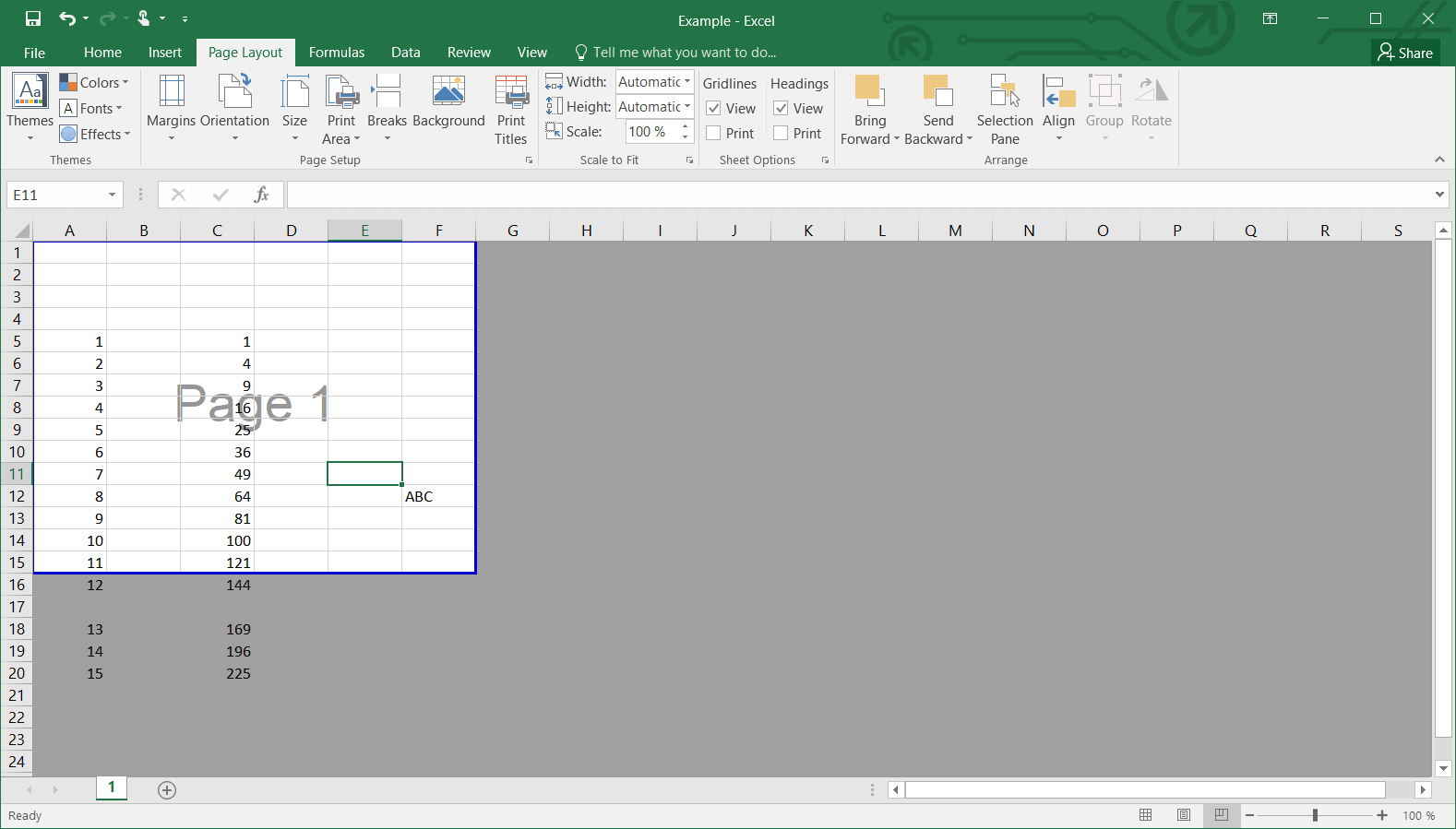Open the Orientation menu
This screenshot has height=829, width=1456.
click(x=234, y=108)
